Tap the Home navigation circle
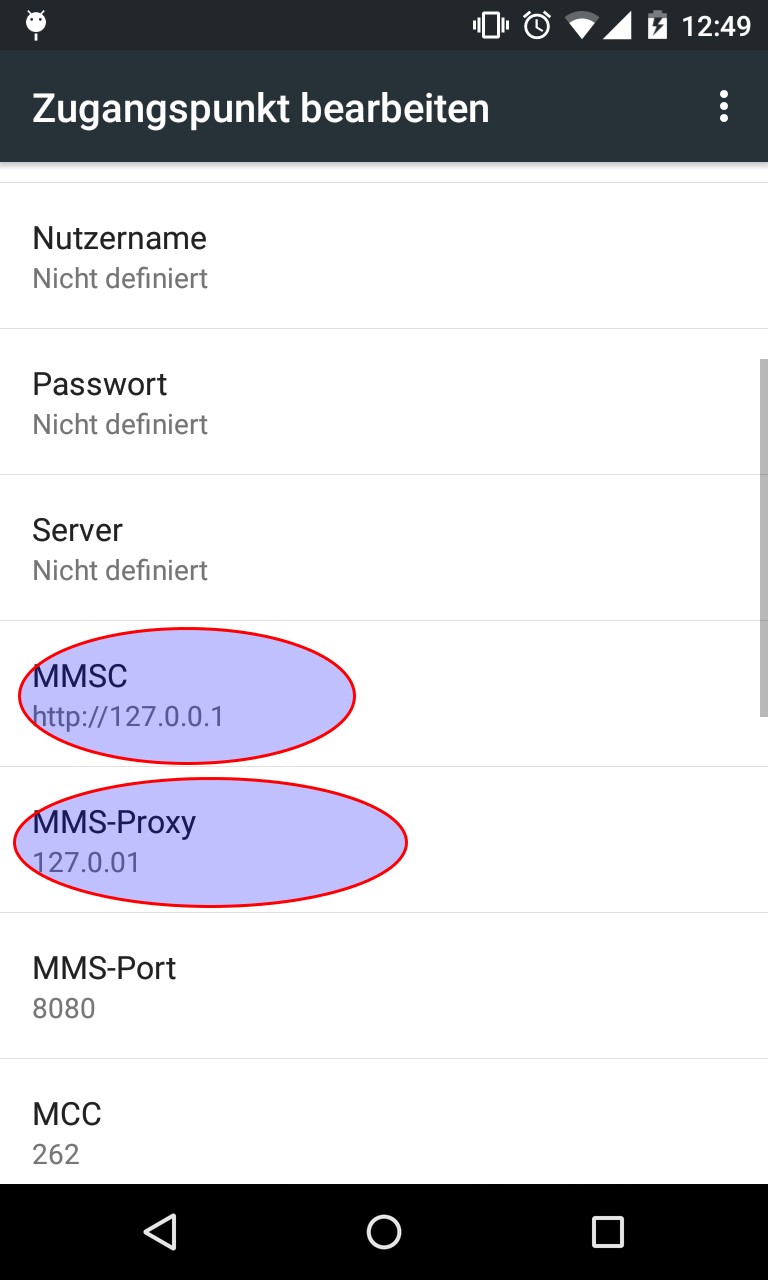This screenshot has height=1280, width=768. point(384,1232)
